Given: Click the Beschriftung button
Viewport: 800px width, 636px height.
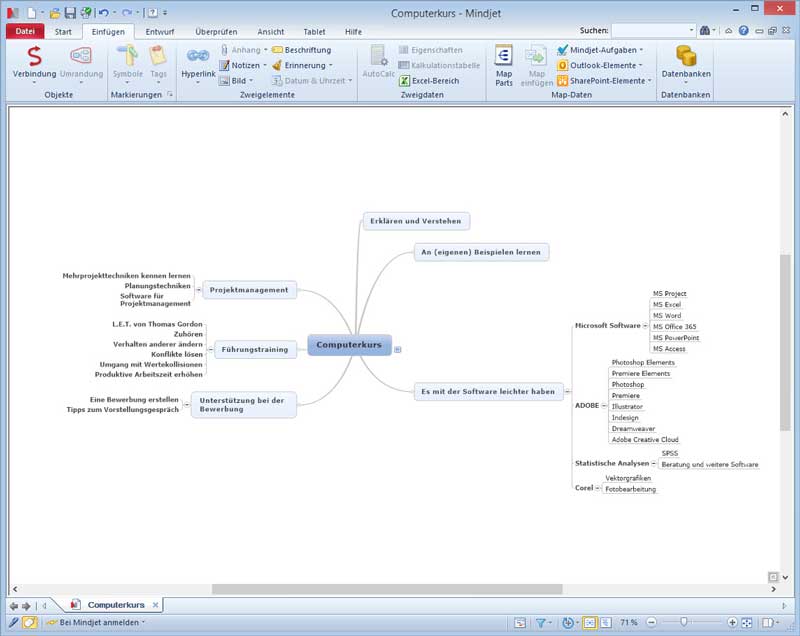Looking at the screenshot, I should [301, 49].
